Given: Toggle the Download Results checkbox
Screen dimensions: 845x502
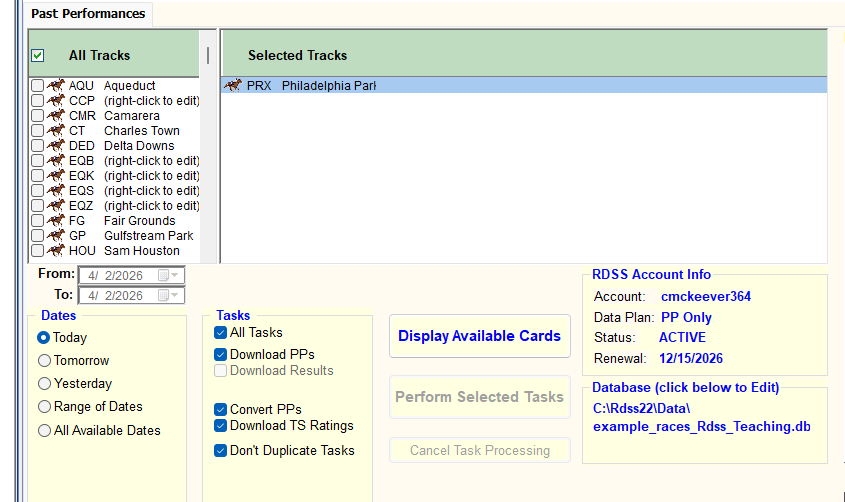Looking at the screenshot, I should point(220,371).
